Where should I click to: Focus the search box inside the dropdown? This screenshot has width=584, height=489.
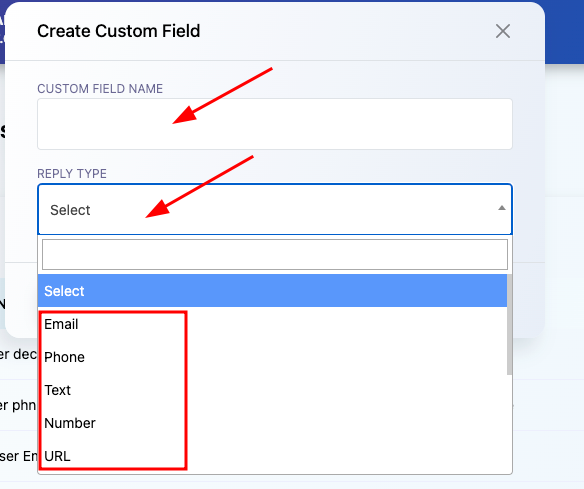point(275,255)
